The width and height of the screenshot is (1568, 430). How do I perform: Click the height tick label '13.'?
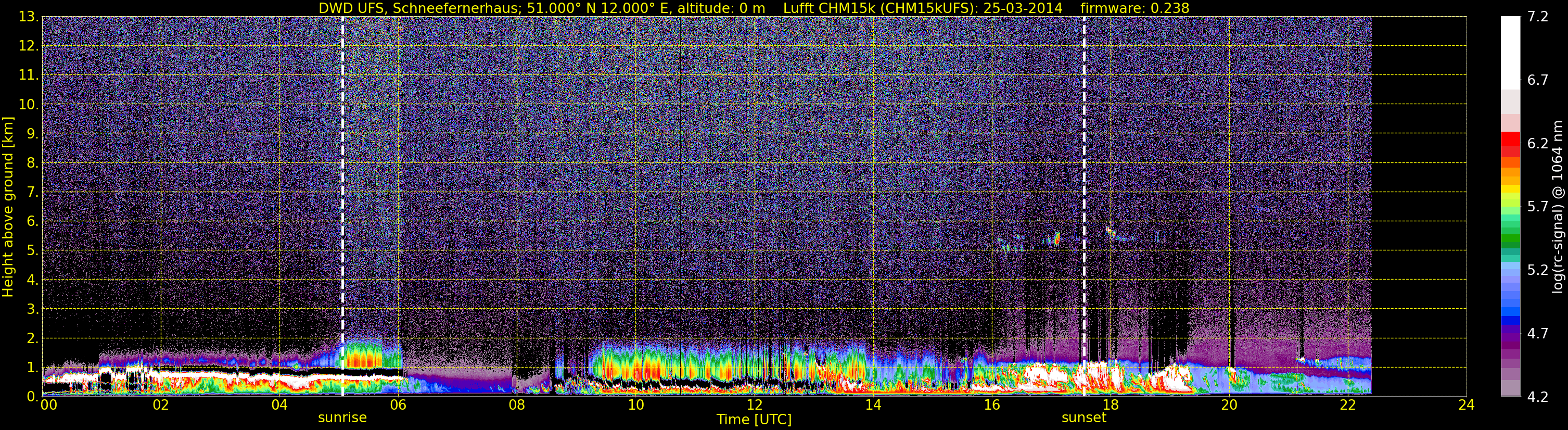pyautogui.click(x=29, y=17)
